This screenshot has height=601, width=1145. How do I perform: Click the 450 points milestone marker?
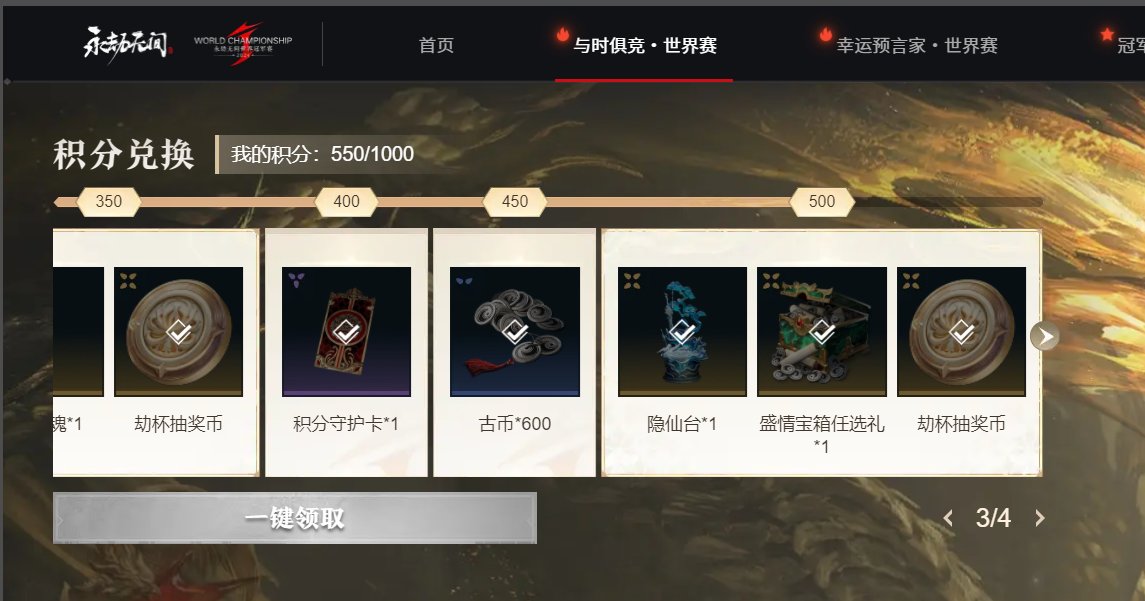(515, 202)
